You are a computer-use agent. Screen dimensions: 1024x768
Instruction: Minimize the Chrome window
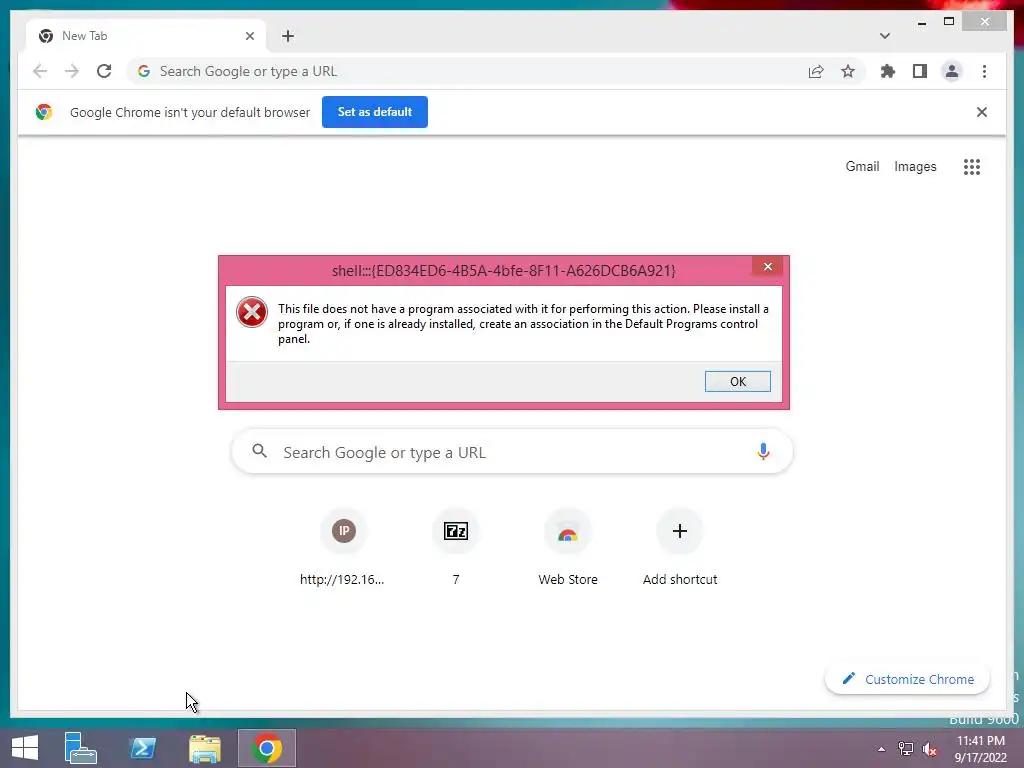point(922,22)
